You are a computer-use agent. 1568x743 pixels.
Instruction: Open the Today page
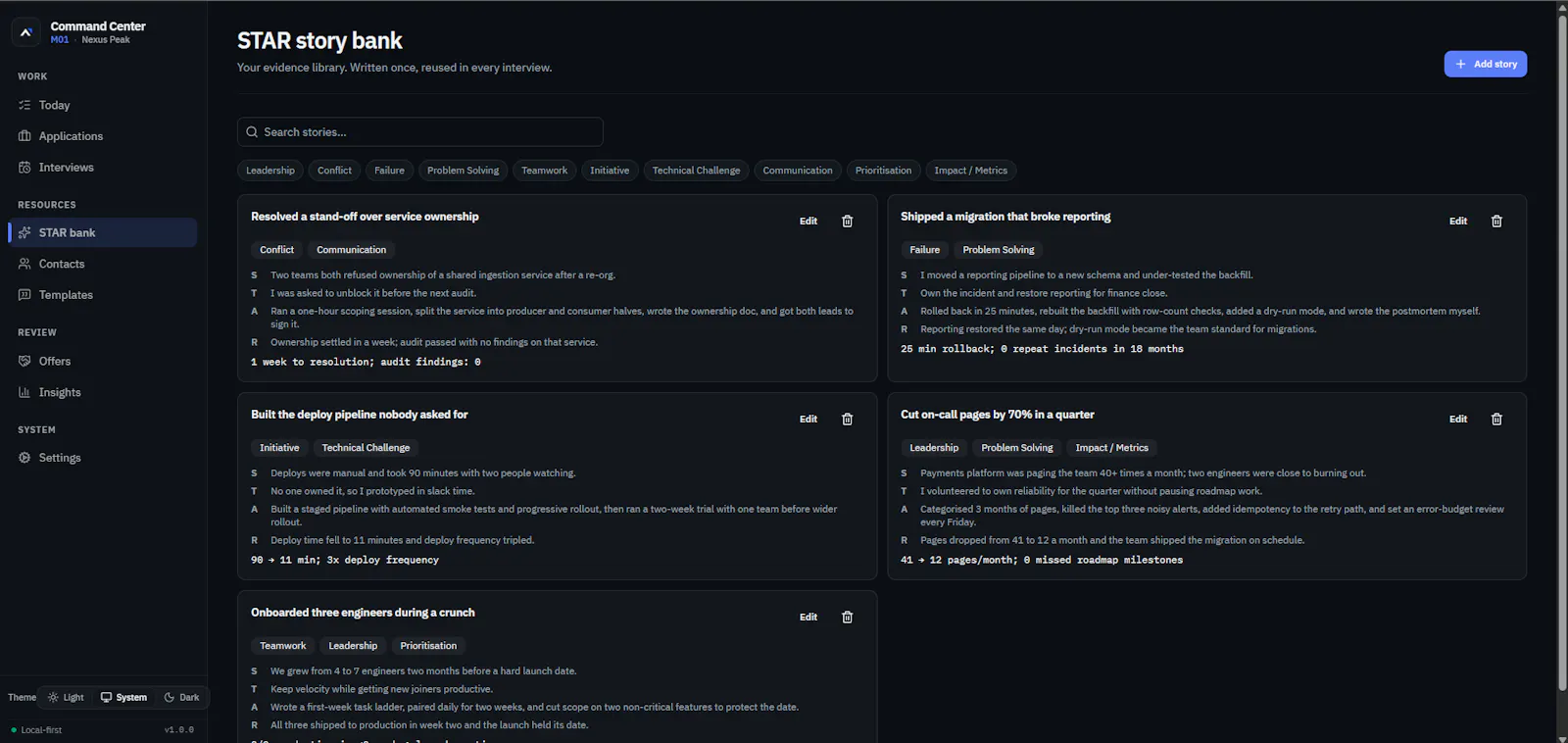tap(103, 105)
